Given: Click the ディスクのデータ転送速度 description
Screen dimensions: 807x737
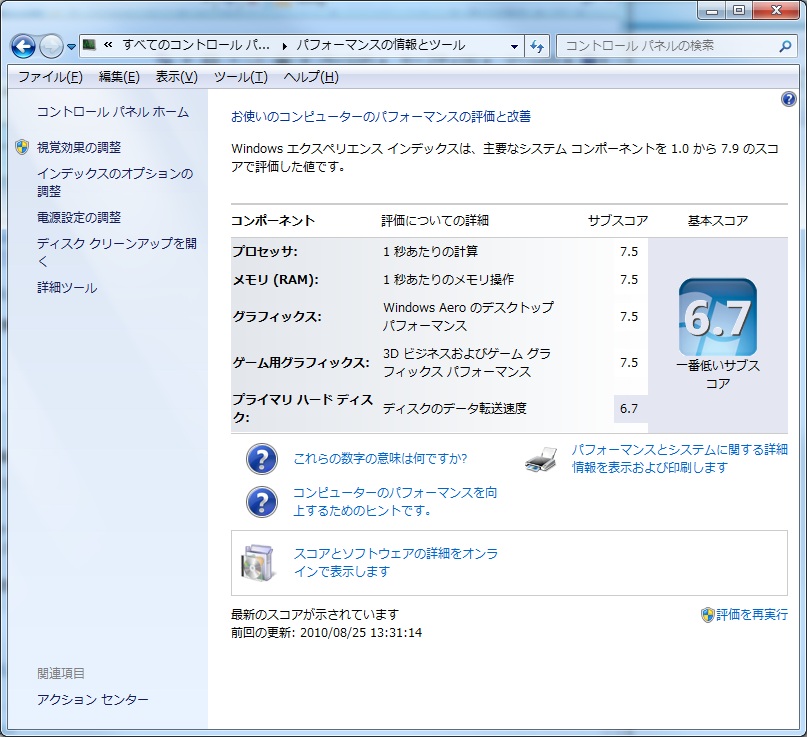Looking at the screenshot, I should pyautogui.click(x=454, y=409).
